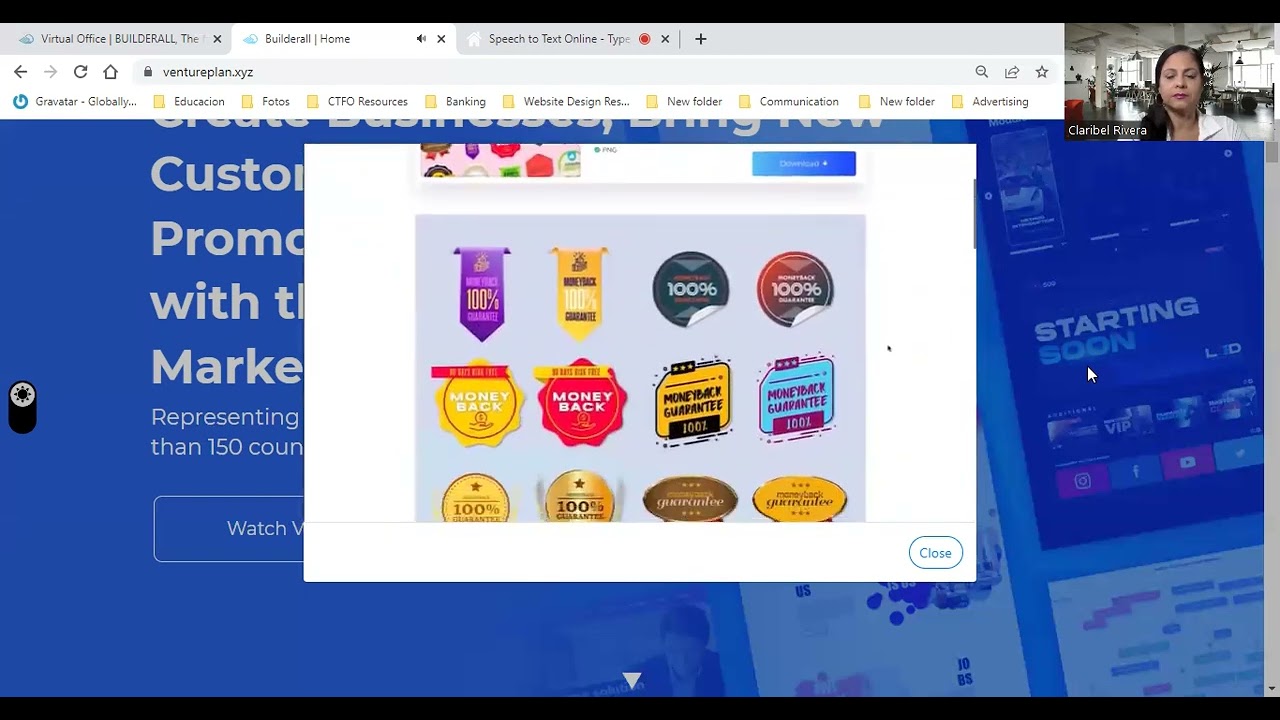Screen dimensions: 1280x720
Task: Open the CTFO Resources bookmark folder
Action: pos(357,101)
